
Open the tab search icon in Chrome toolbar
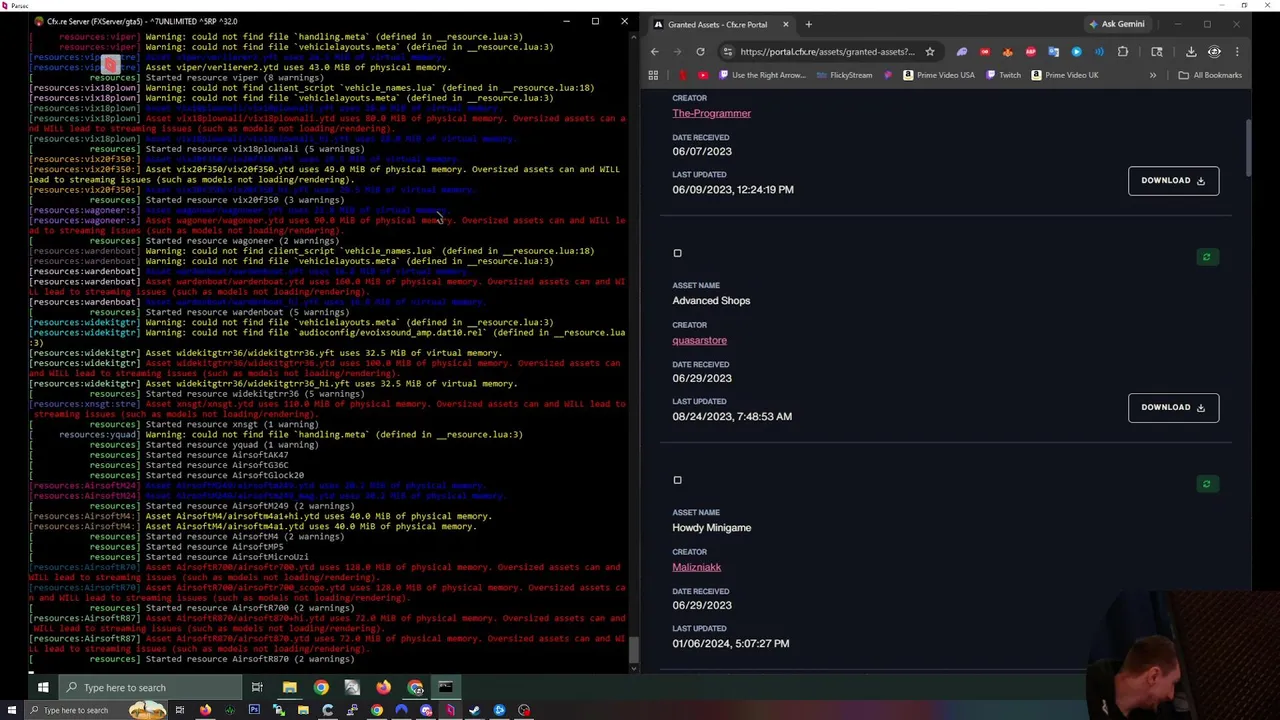1157,52
